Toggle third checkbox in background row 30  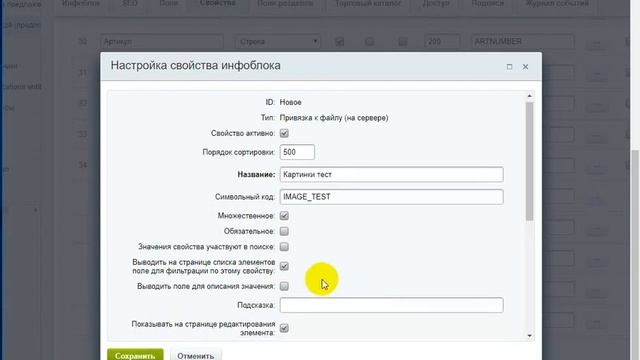coord(402,42)
